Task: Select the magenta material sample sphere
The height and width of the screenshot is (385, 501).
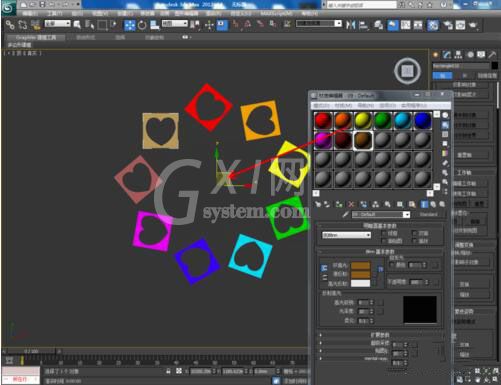Action: click(323, 140)
